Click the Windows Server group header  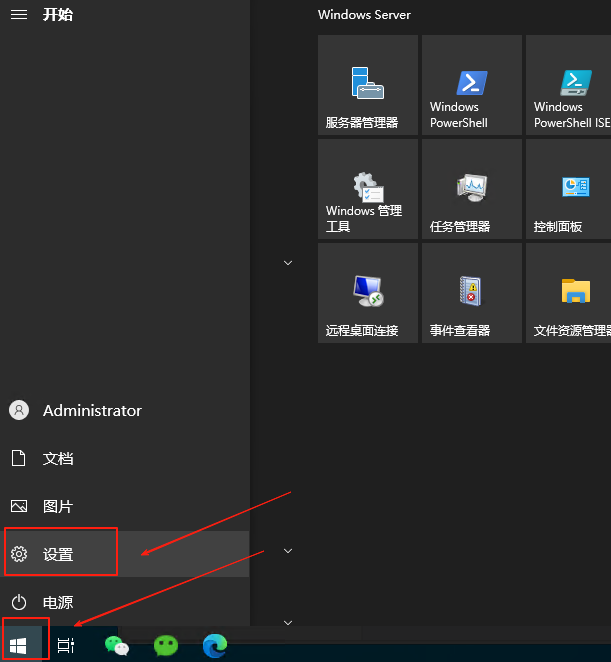[x=364, y=15]
